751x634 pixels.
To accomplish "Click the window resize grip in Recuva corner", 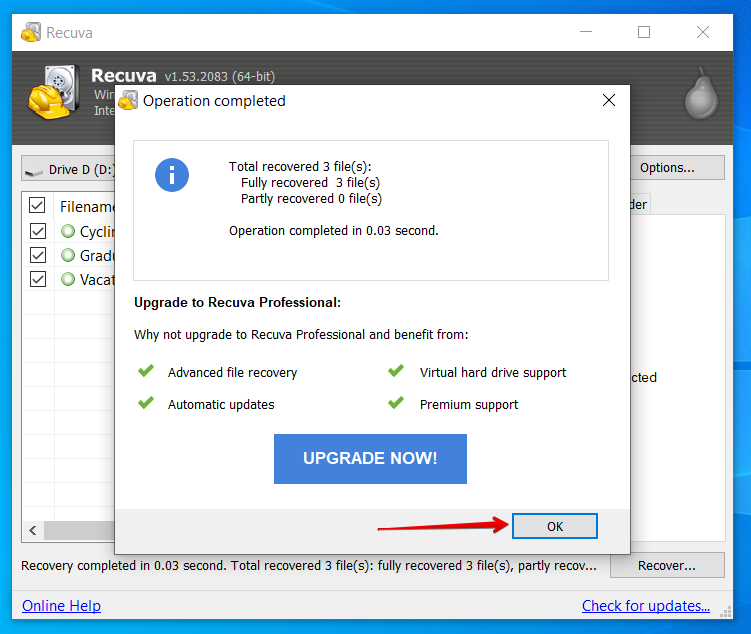I will click(727, 612).
